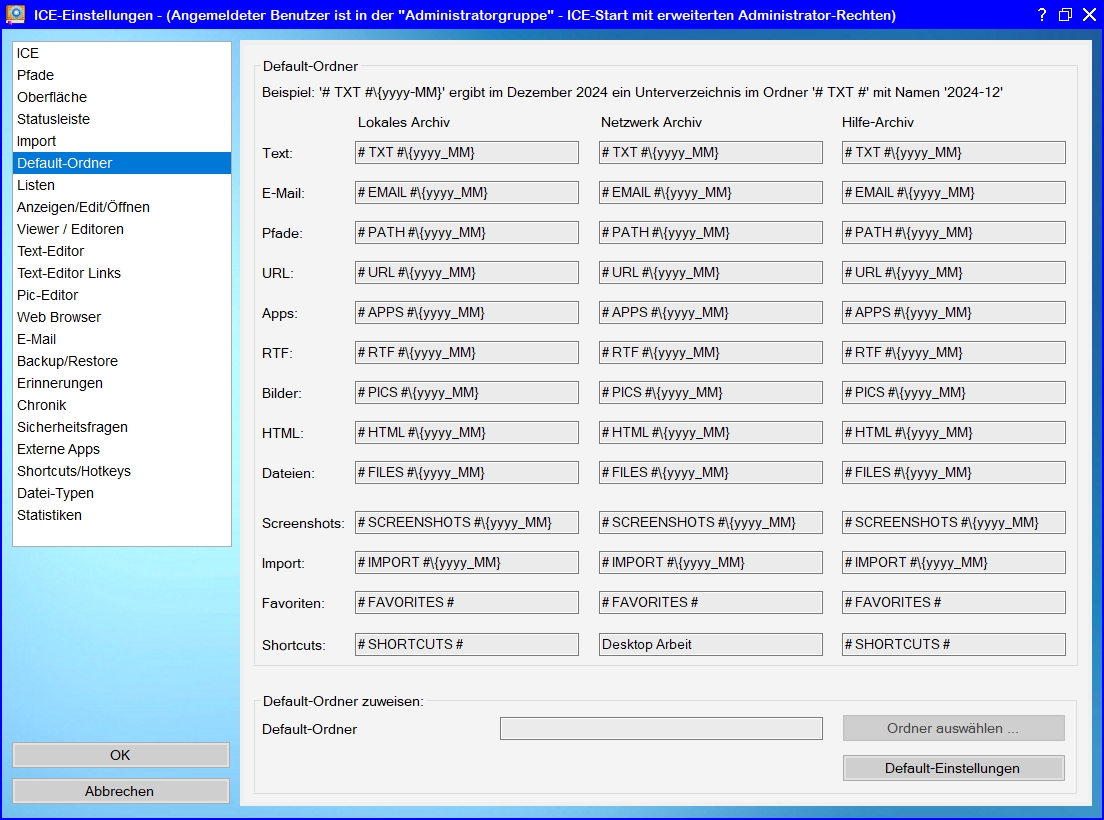Image resolution: width=1104 pixels, height=820 pixels.
Task: Click Lokales Archiv Screenshots field
Action: (467, 523)
